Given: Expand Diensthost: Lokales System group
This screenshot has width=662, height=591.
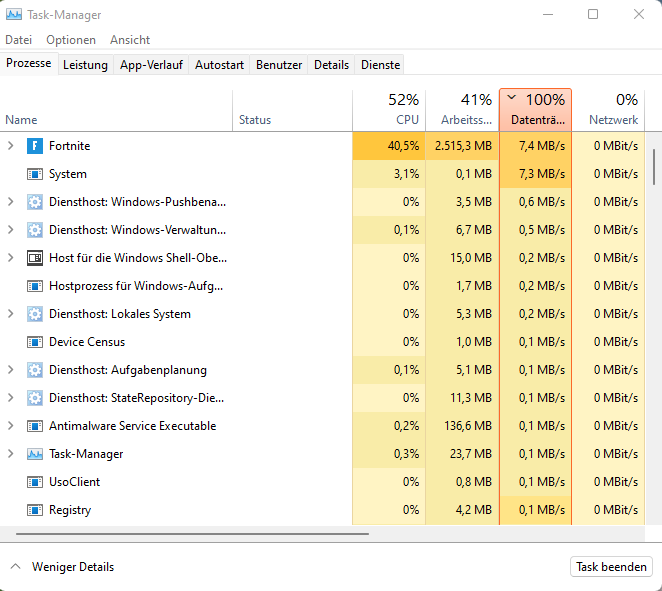Looking at the screenshot, I should coord(11,314).
